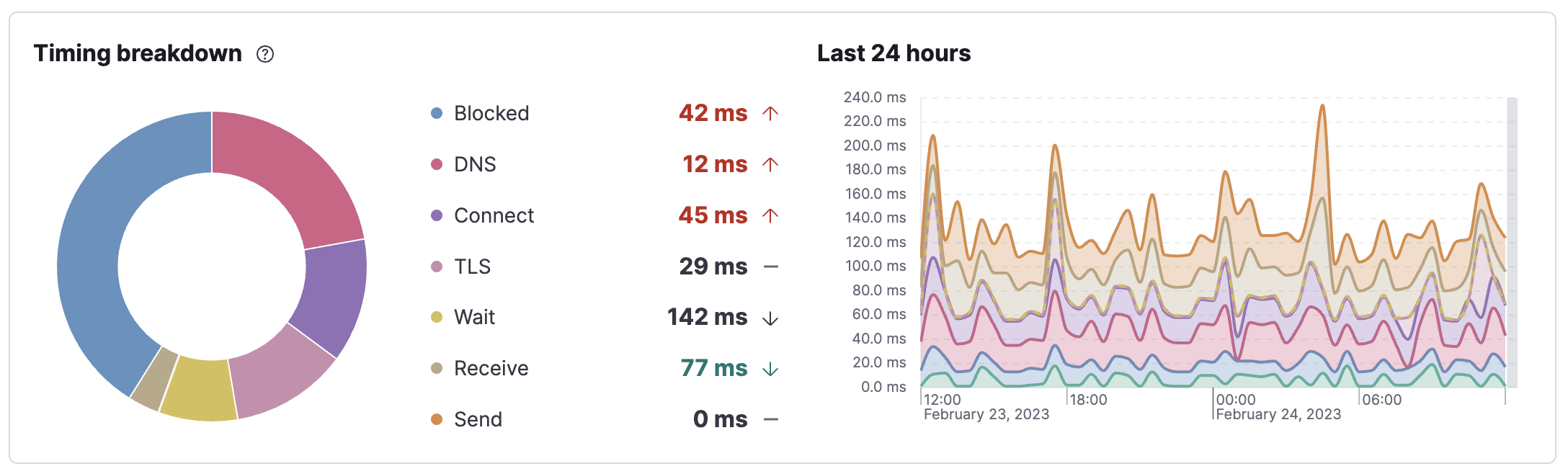Click the Timing breakdown help icon
Image resolution: width=1568 pixels, height=474 pixels.
[x=265, y=54]
